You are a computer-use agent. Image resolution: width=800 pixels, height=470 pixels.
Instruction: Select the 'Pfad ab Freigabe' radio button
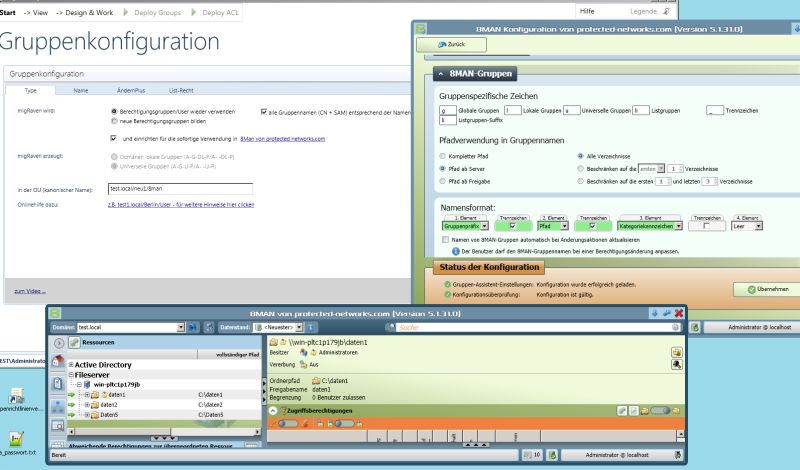pyautogui.click(x=442, y=181)
